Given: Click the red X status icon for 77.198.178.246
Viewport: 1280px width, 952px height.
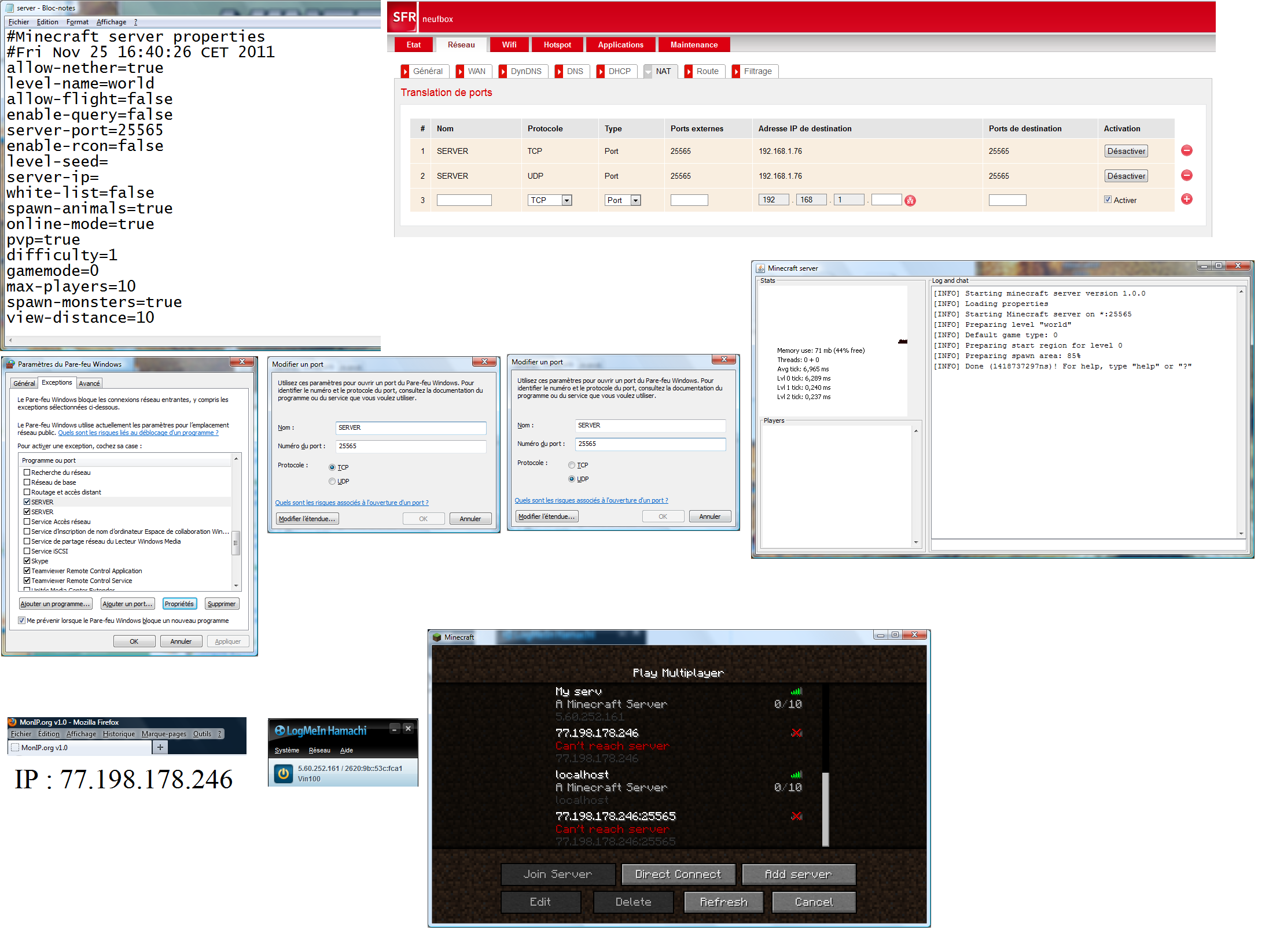Looking at the screenshot, I should 796,733.
